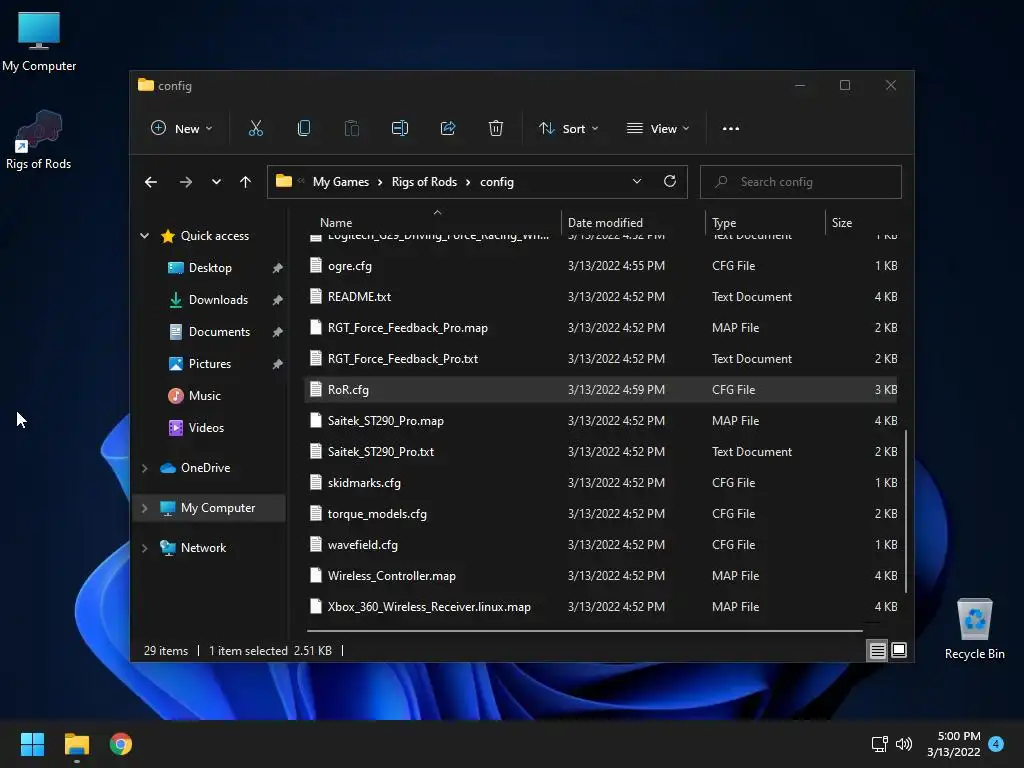This screenshot has height=768, width=1024.
Task: Select the RoR.cfg file
Action: pos(601,390)
